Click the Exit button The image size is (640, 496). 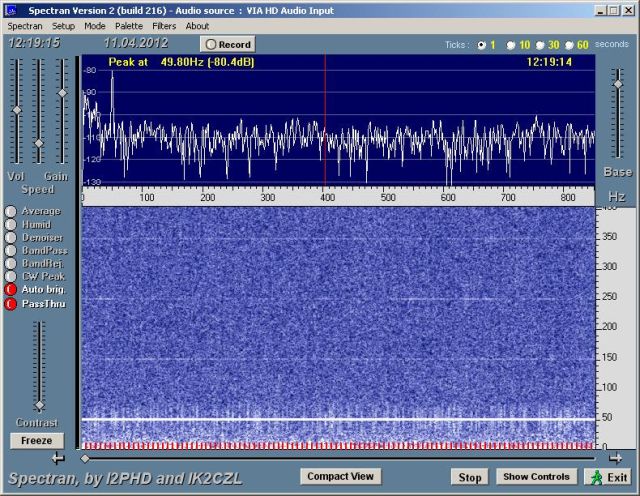(610, 477)
